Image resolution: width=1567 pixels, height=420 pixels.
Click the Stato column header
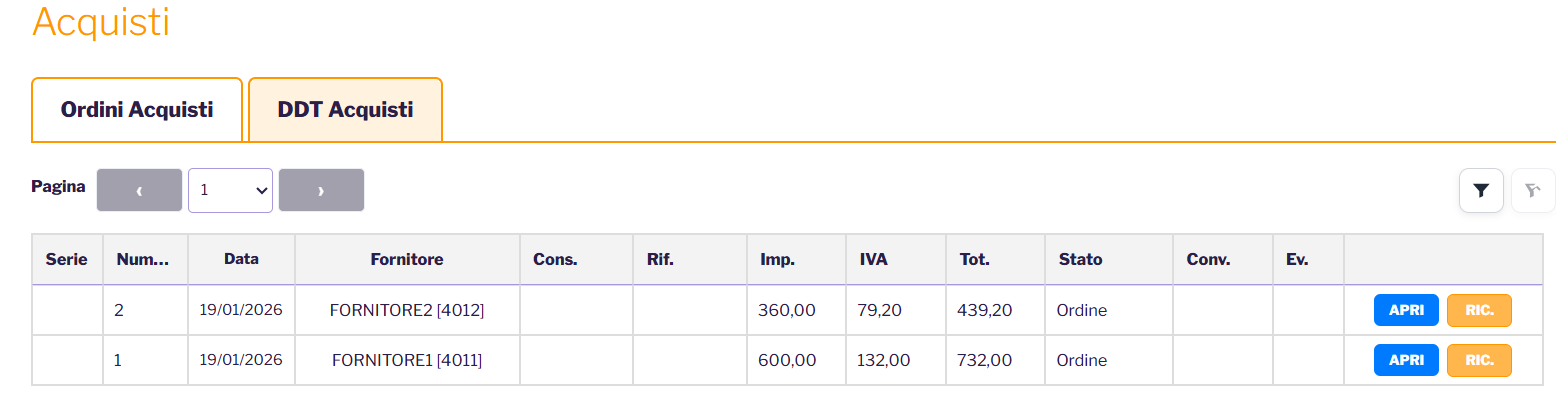point(1080,259)
